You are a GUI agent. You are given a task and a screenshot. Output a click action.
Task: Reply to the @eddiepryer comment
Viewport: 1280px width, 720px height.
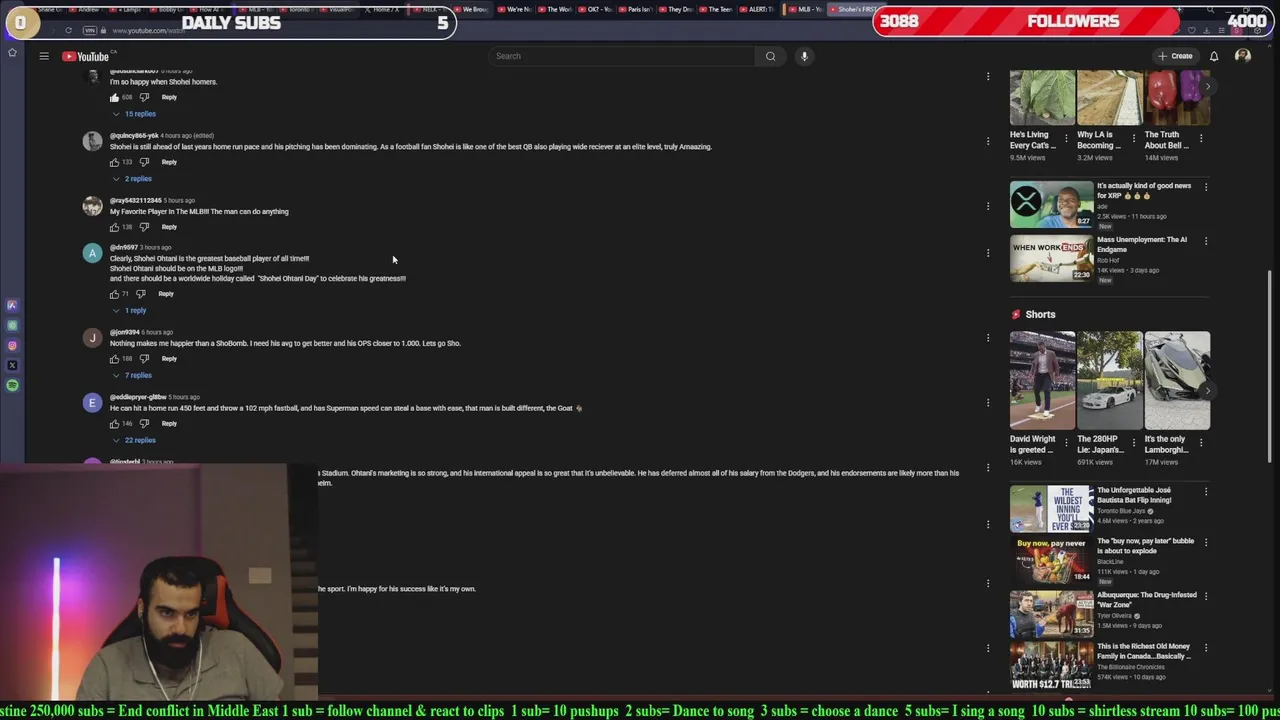coord(169,424)
